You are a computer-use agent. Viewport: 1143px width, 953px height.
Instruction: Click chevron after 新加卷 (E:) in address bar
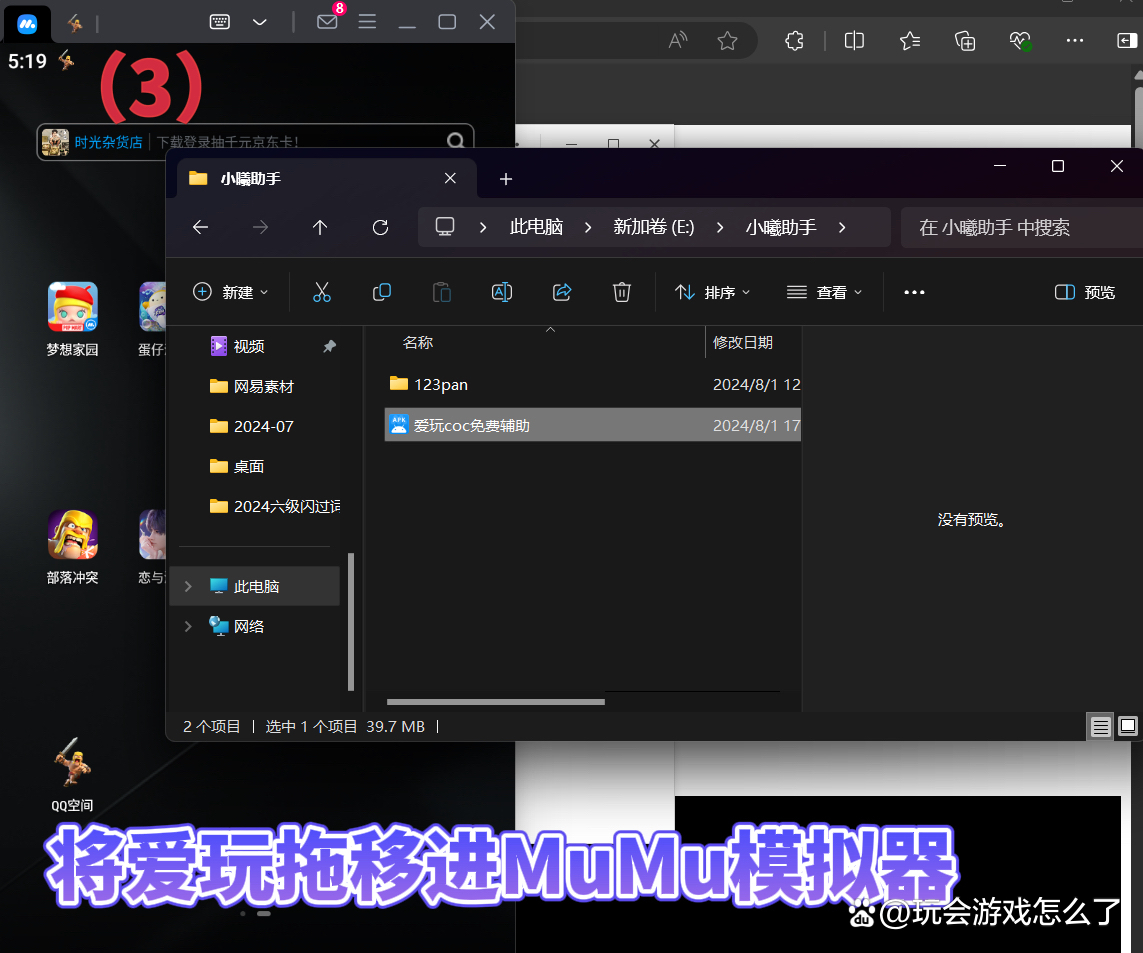point(720,227)
